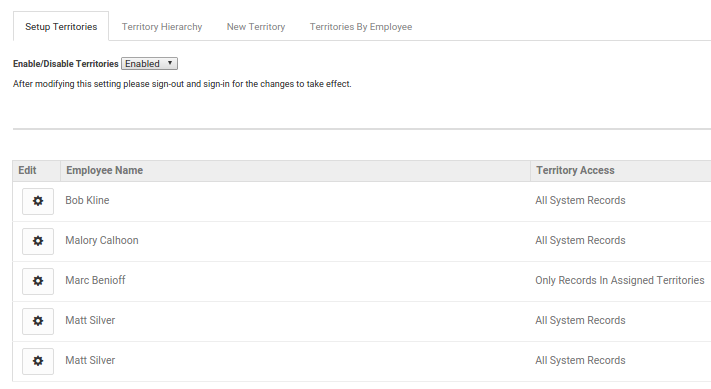Click Bob Kline's All System Records cell
Image resolution: width=711 pixels, height=389 pixels.
point(580,200)
